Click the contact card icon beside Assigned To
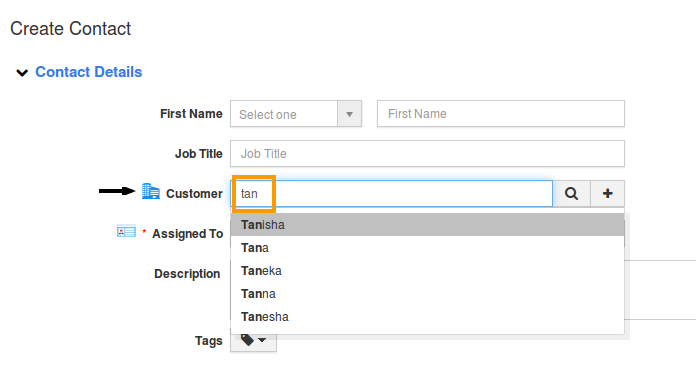This screenshot has width=696, height=368. pos(126,231)
